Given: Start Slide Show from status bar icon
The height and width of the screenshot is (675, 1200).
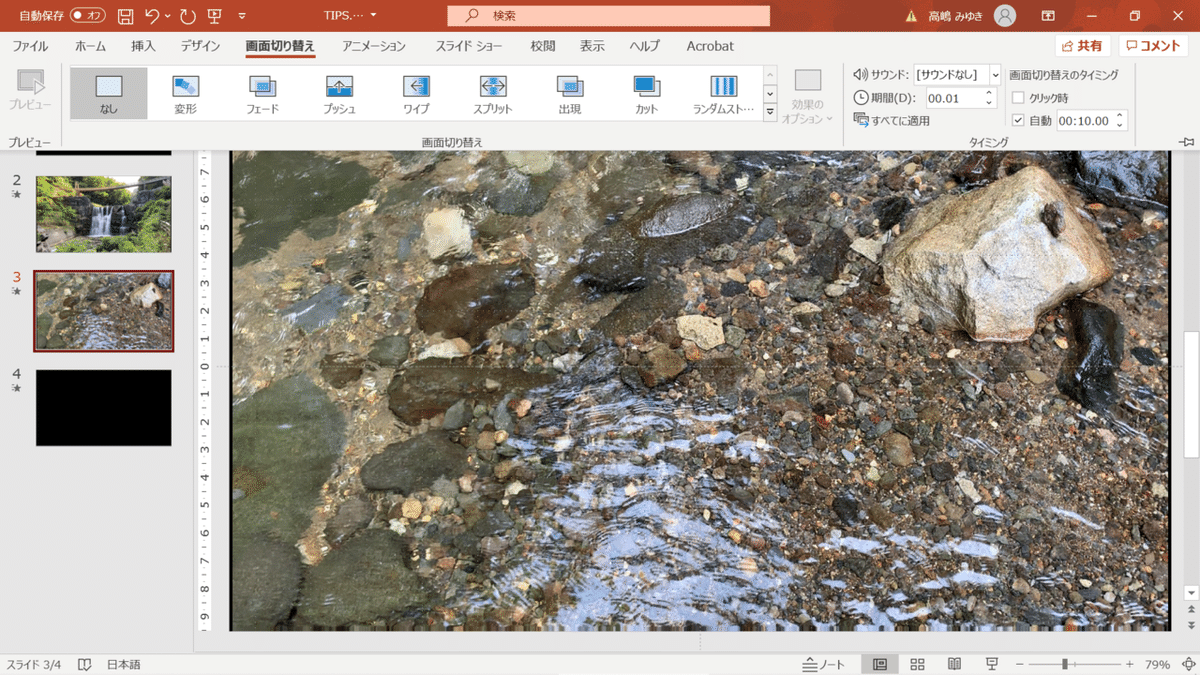Looking at the screenshot, I should (x=991, y=664).
